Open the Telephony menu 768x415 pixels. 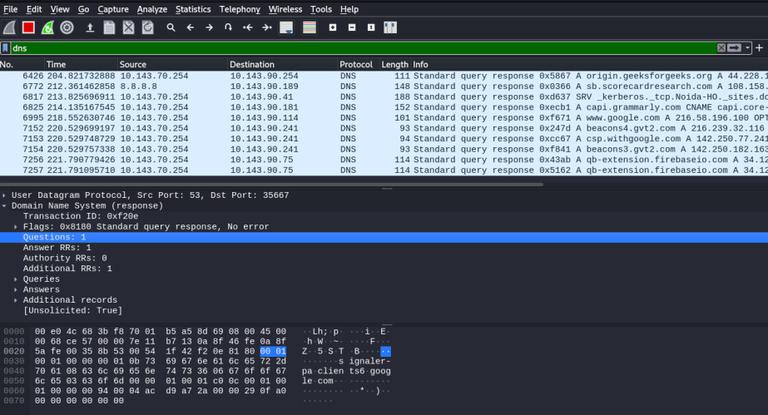240,9
